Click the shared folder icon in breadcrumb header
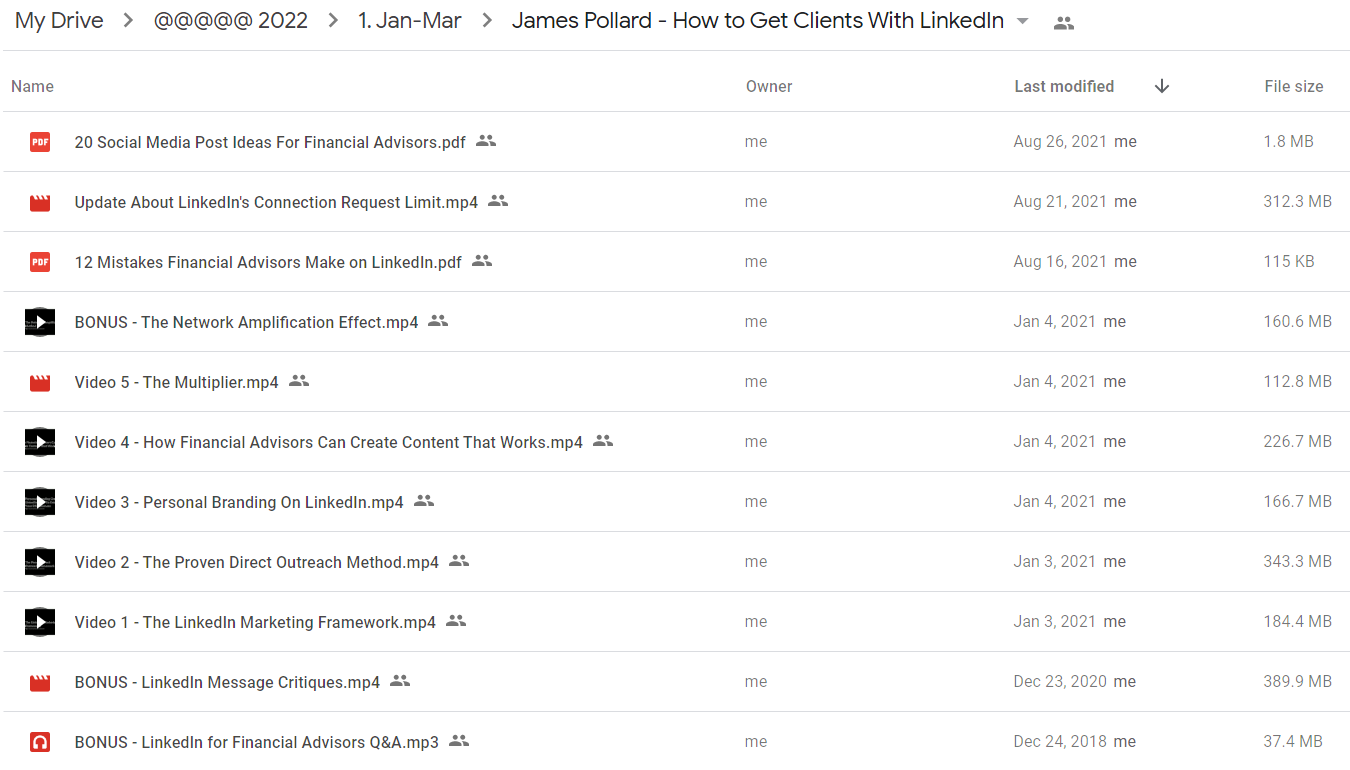 [1064, 23]
